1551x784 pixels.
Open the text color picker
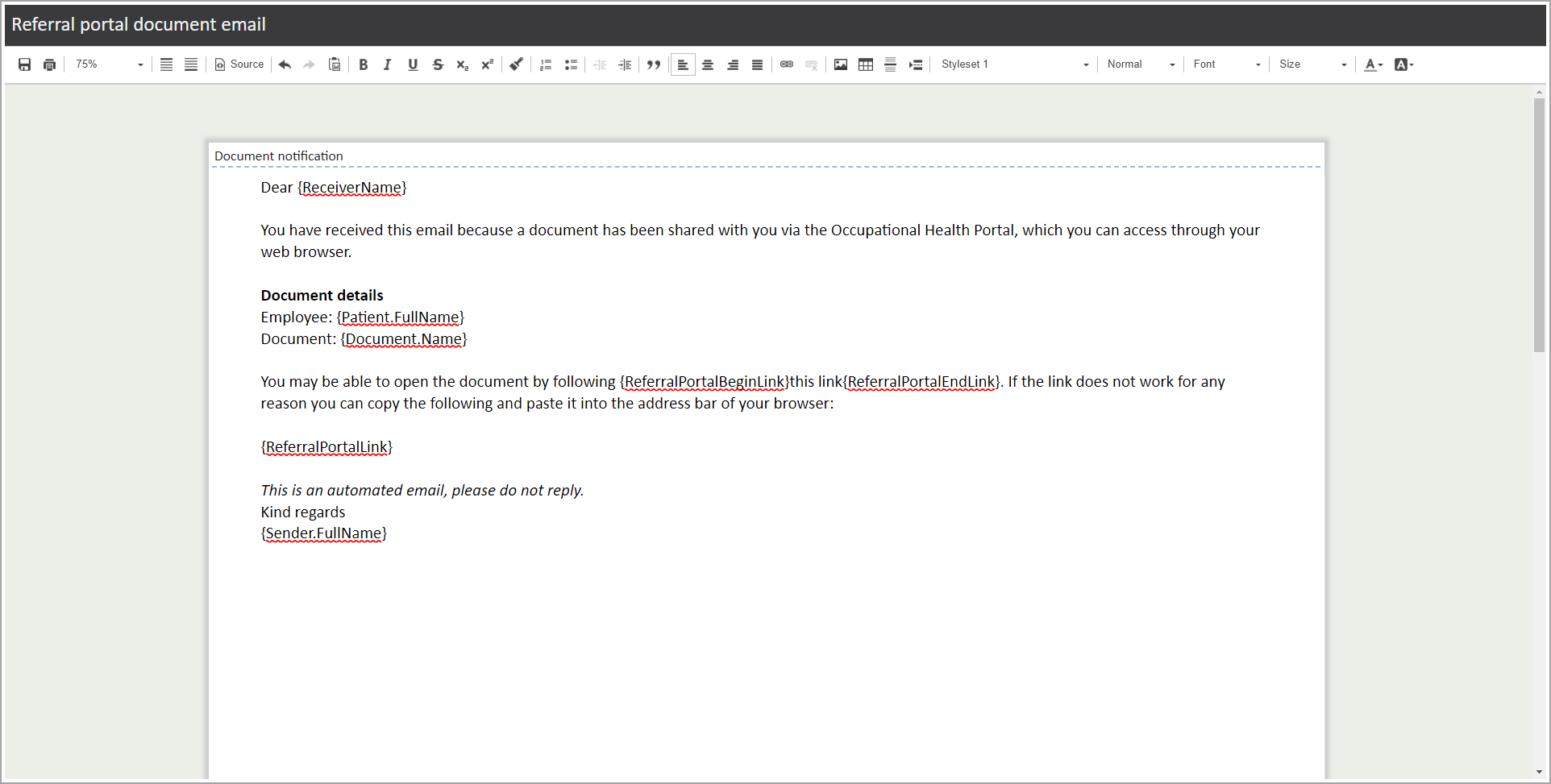click(x=1373, y=64)
